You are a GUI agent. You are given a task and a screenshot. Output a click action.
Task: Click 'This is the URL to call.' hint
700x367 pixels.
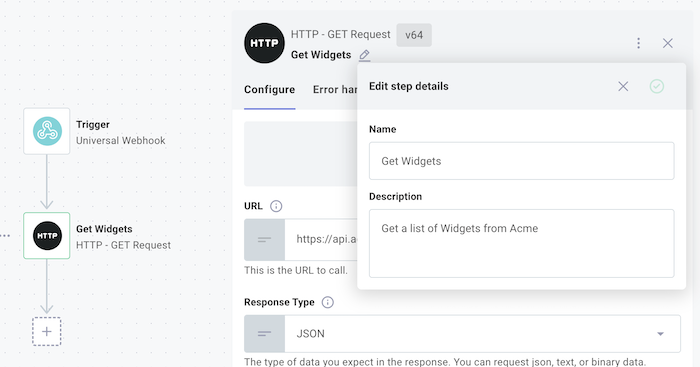296,271
